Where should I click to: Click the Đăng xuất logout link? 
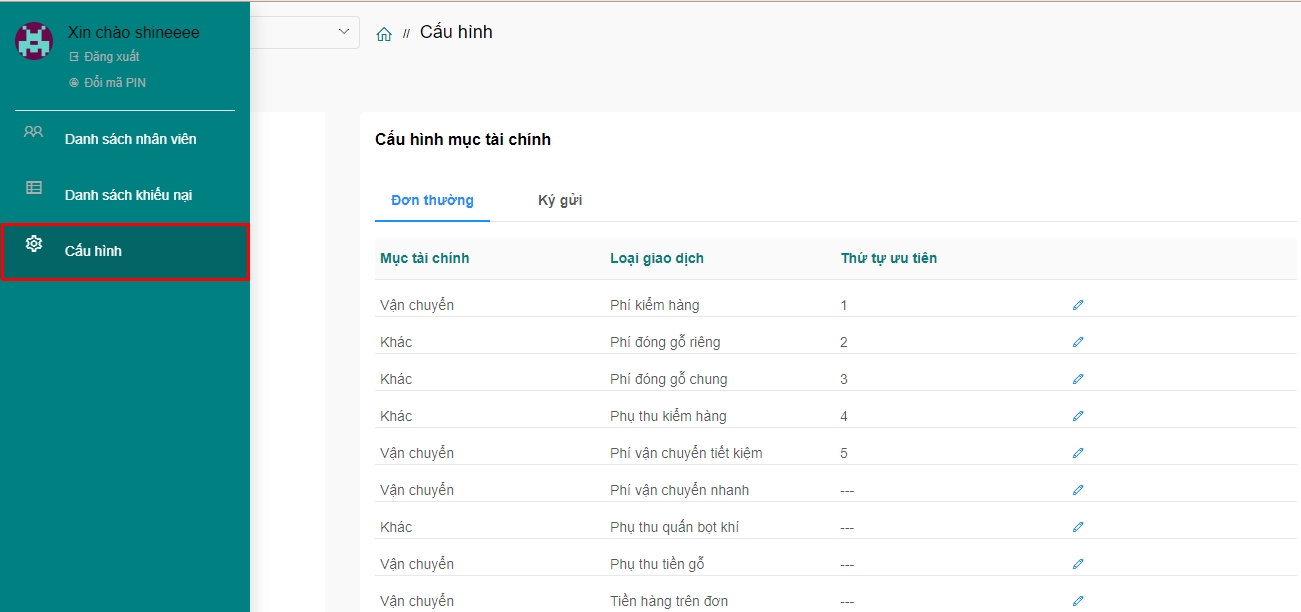(x=111, y=57)
